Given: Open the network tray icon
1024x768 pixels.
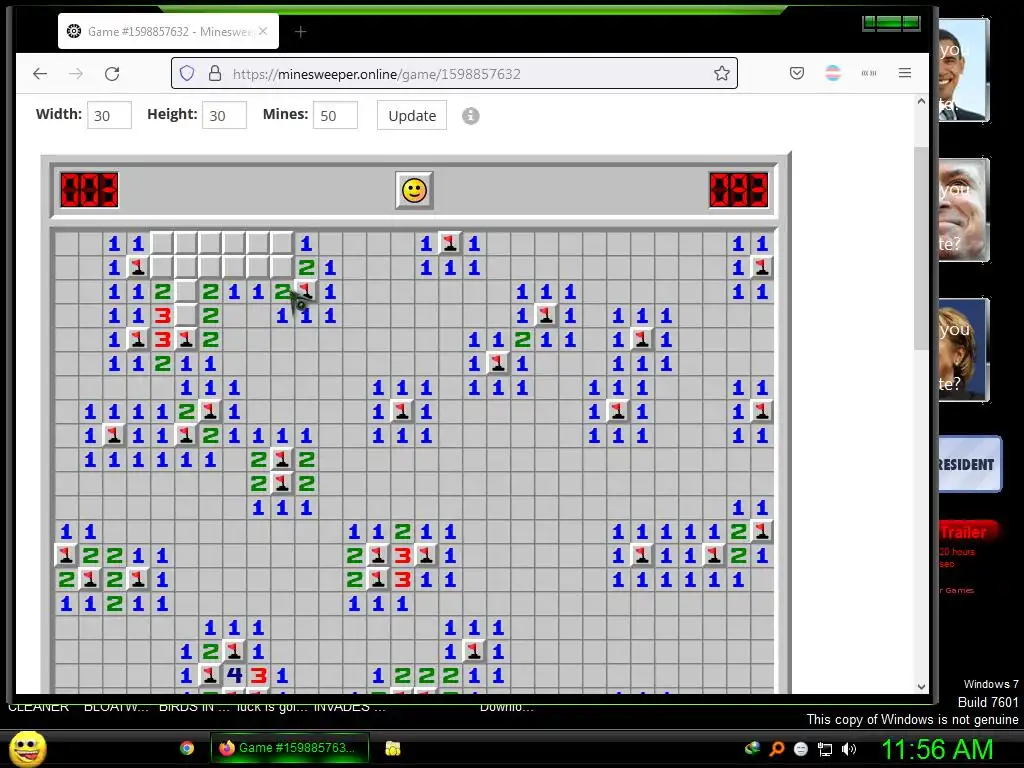Looking at the screenshot, I should point(825,749).
